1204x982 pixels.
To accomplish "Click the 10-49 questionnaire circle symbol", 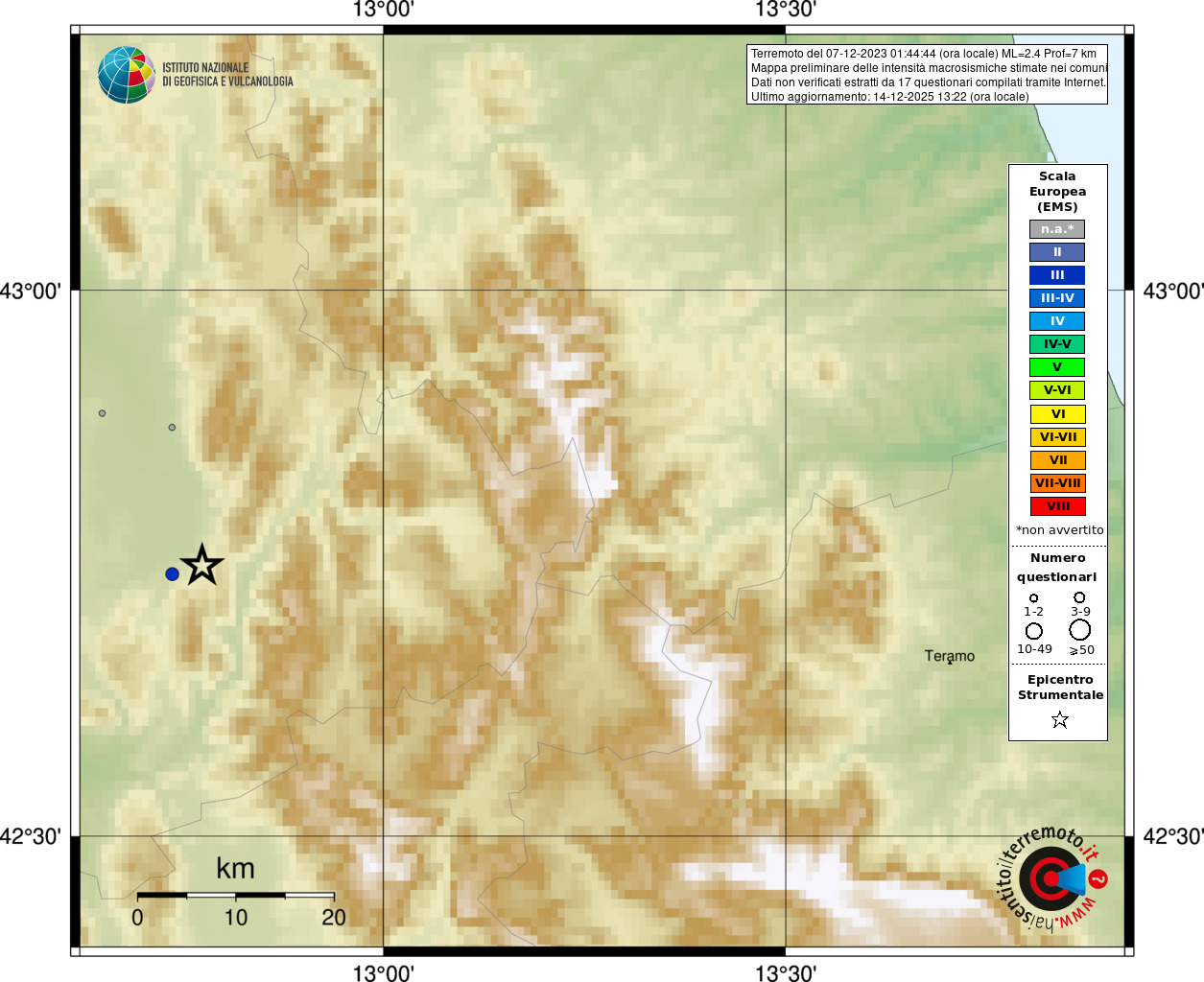I will click(1033, 631).
